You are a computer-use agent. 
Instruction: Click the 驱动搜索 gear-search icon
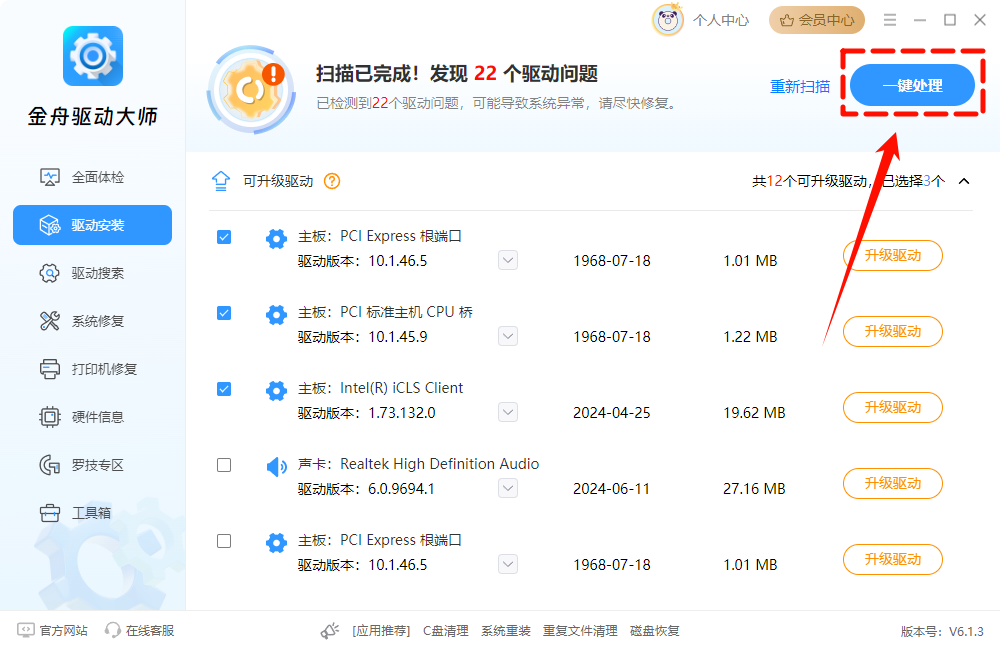[50, 273]
